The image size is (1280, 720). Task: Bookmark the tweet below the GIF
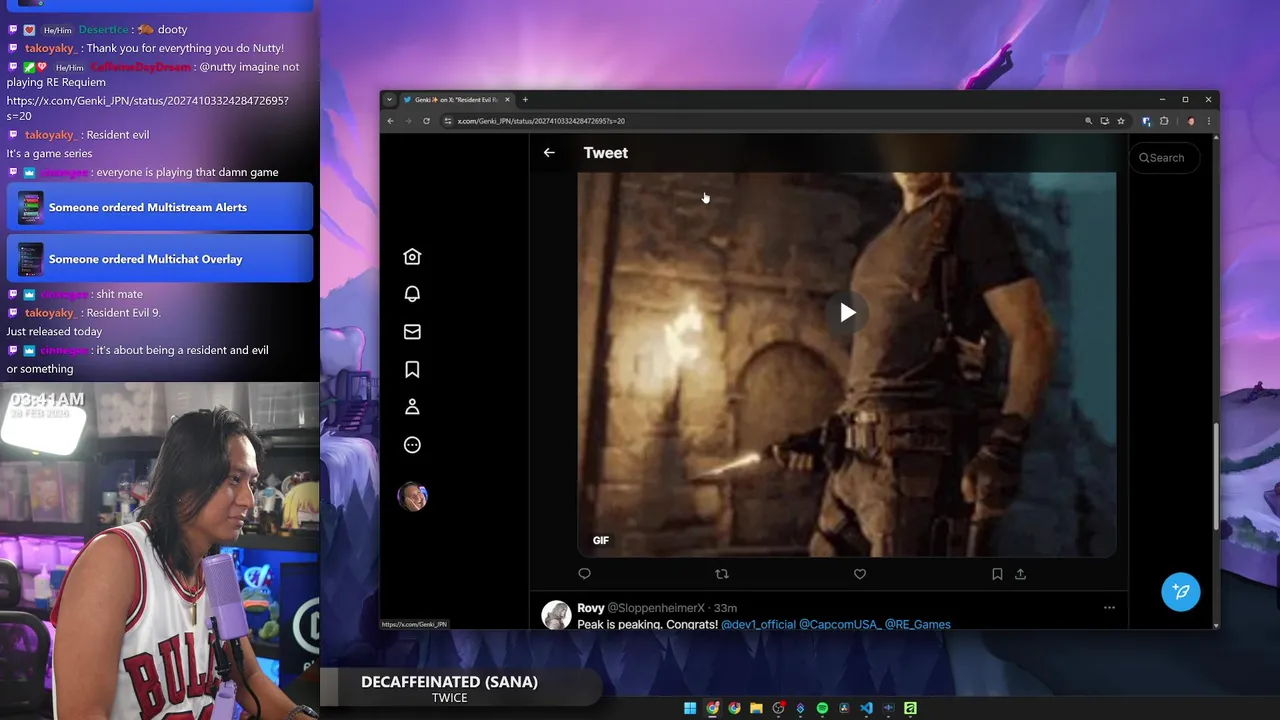pyautogui.click(x=997, y=574)
